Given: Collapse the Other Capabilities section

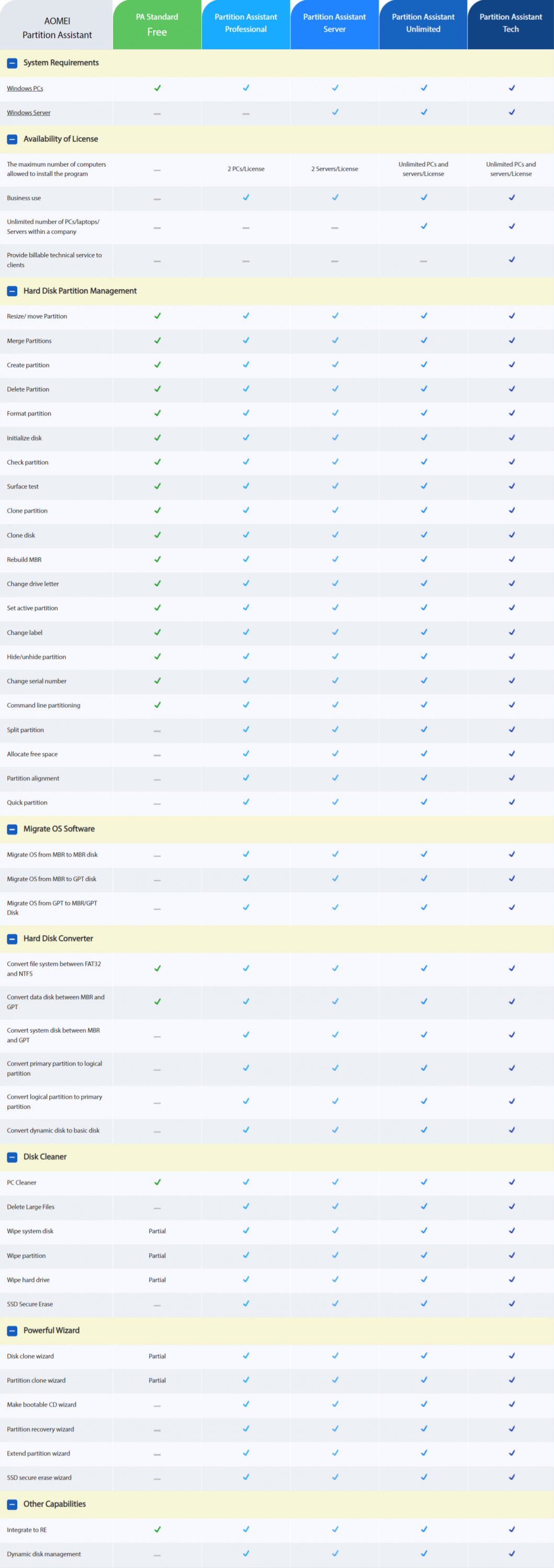Looking at the screenshot, I should tap(12, 1504).
